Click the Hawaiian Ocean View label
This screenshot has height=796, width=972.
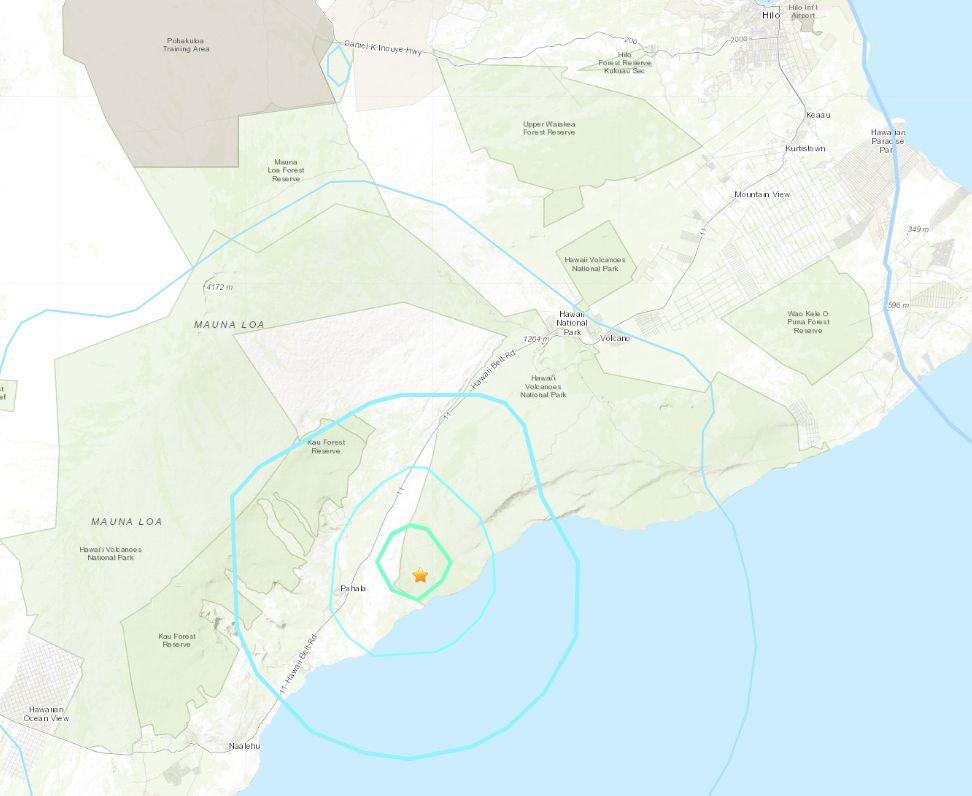[46, 714]
